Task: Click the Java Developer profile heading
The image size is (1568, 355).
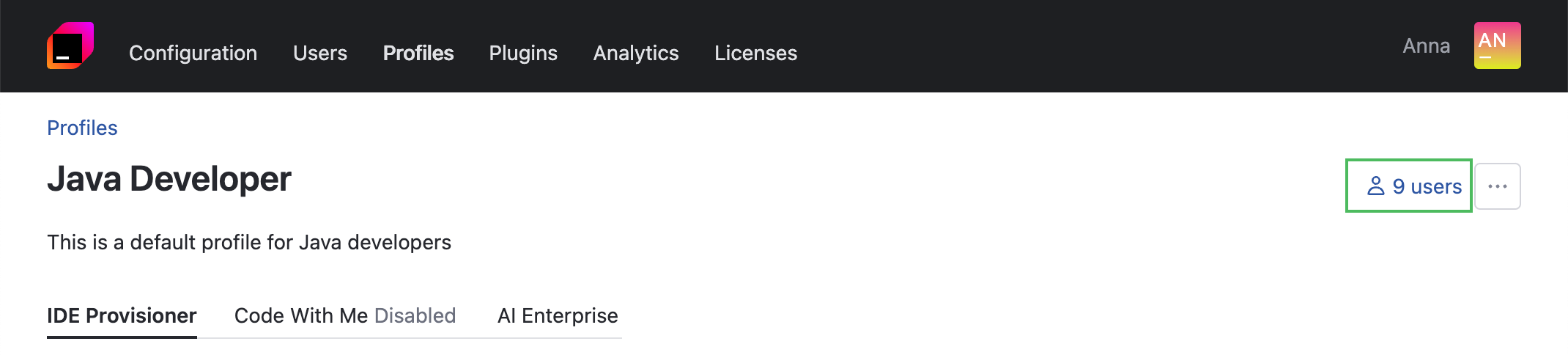Action: point(169,179)
